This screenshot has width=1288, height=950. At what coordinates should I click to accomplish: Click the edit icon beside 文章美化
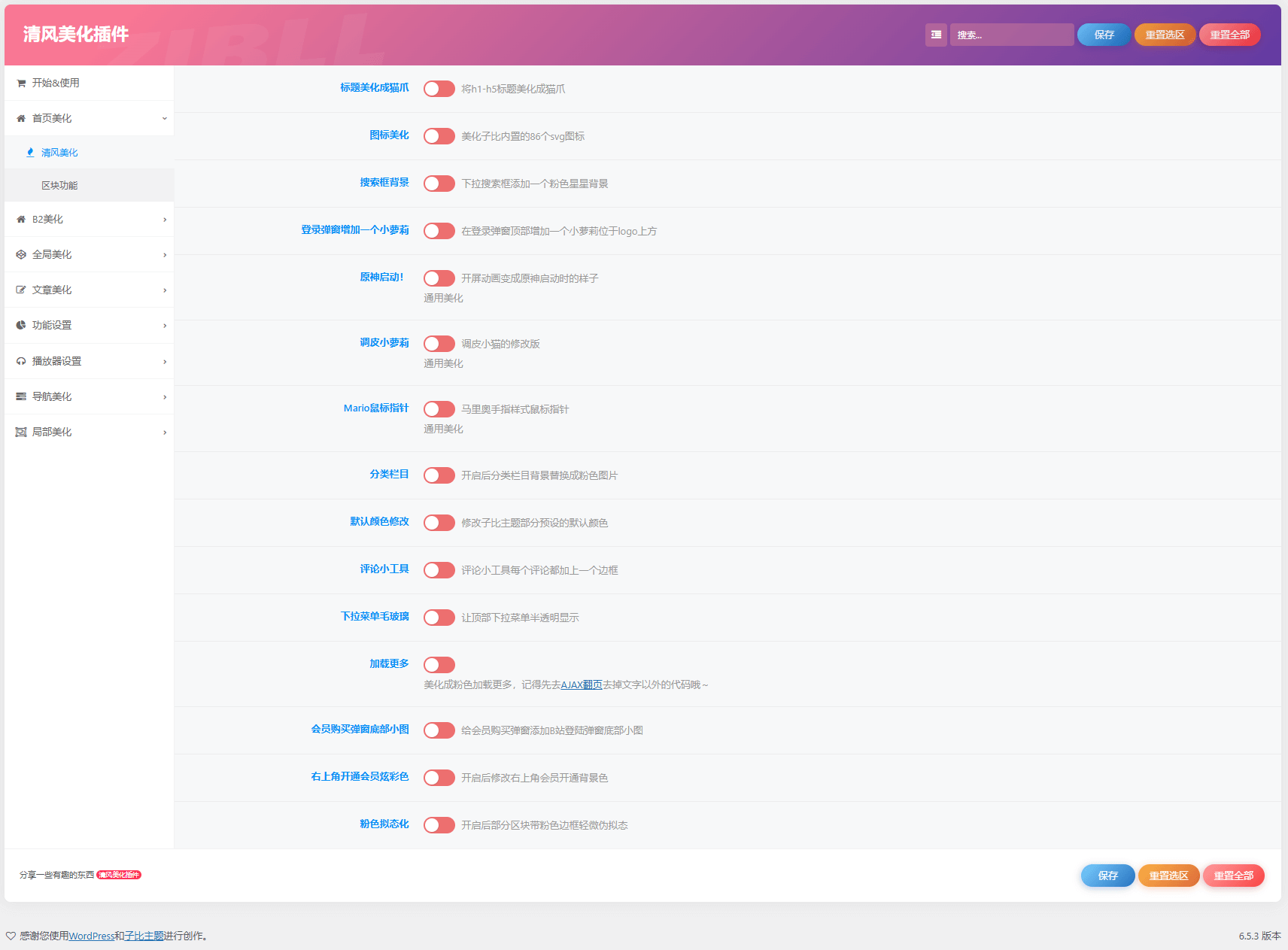point(21,290)
